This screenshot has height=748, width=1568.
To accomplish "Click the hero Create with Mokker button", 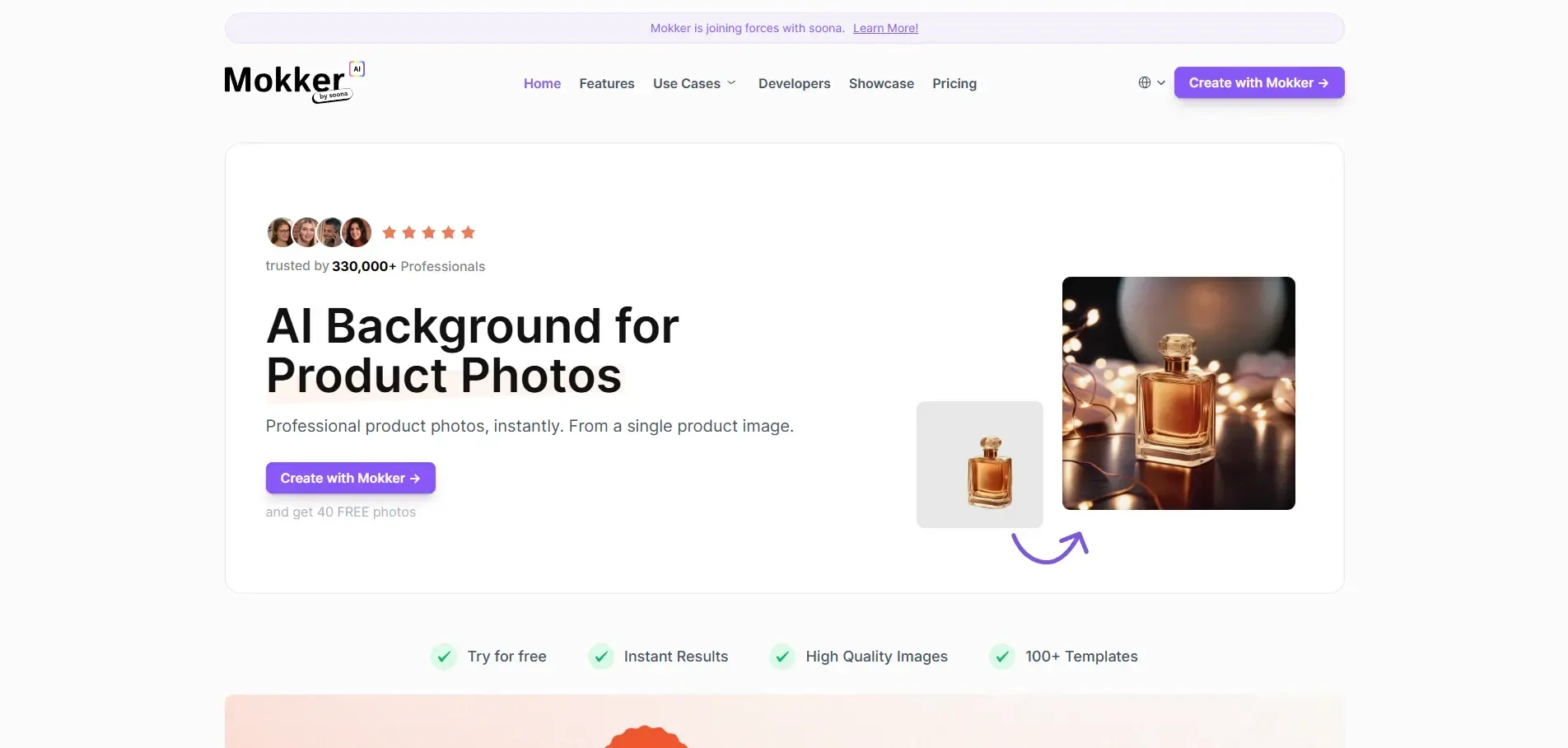I will (x=351, y=478).
